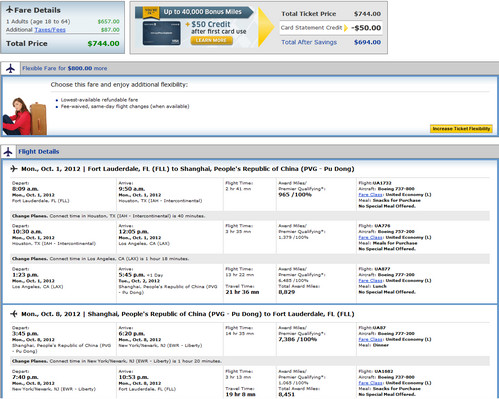Viewport: 499px width, 399px height.
Task: Click the 21 hr 36 mn travel time
Action: pos(242,292)
